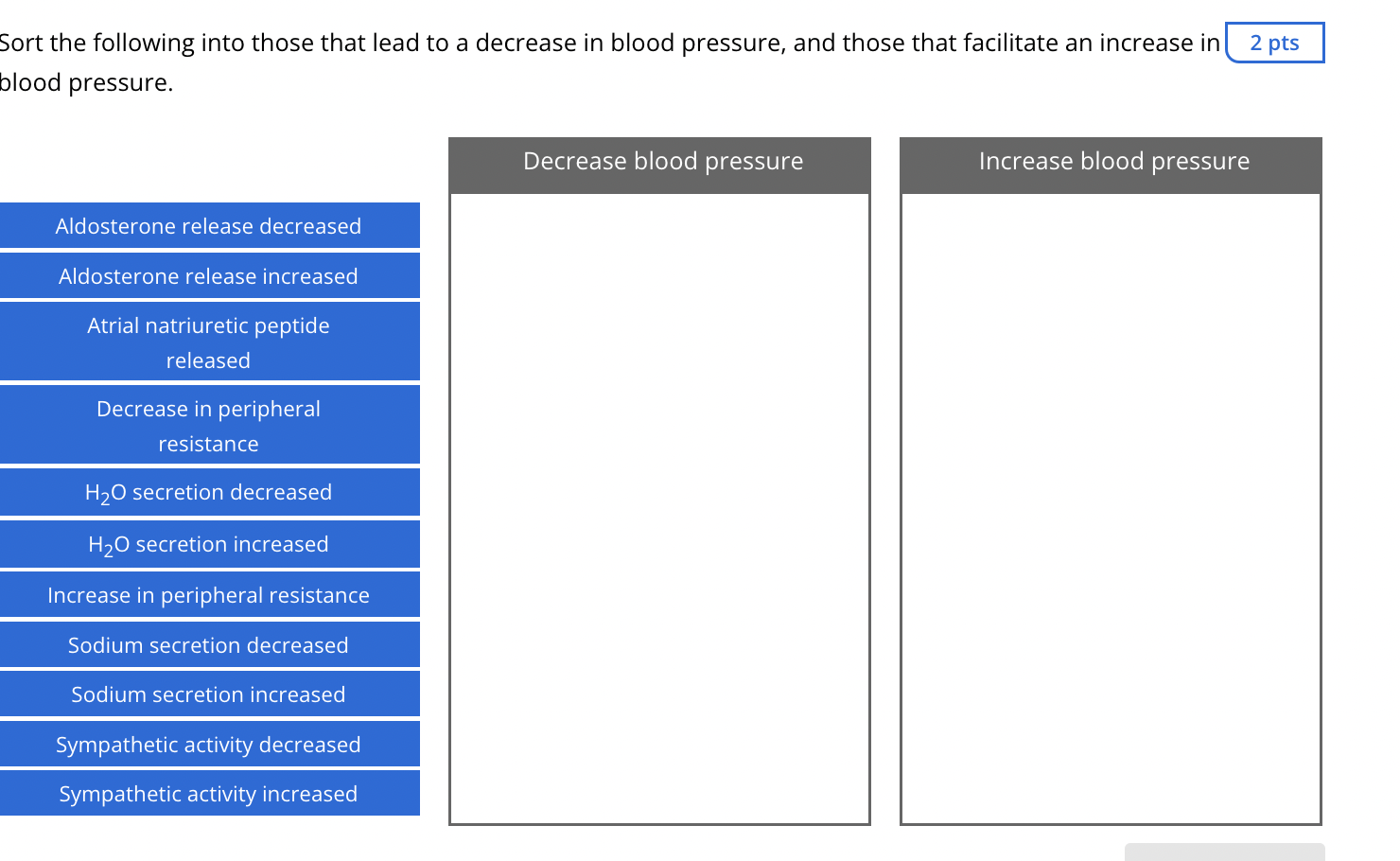Click "Increase in peripheral resistance"
1400x861 pixels.
(209, 594)
